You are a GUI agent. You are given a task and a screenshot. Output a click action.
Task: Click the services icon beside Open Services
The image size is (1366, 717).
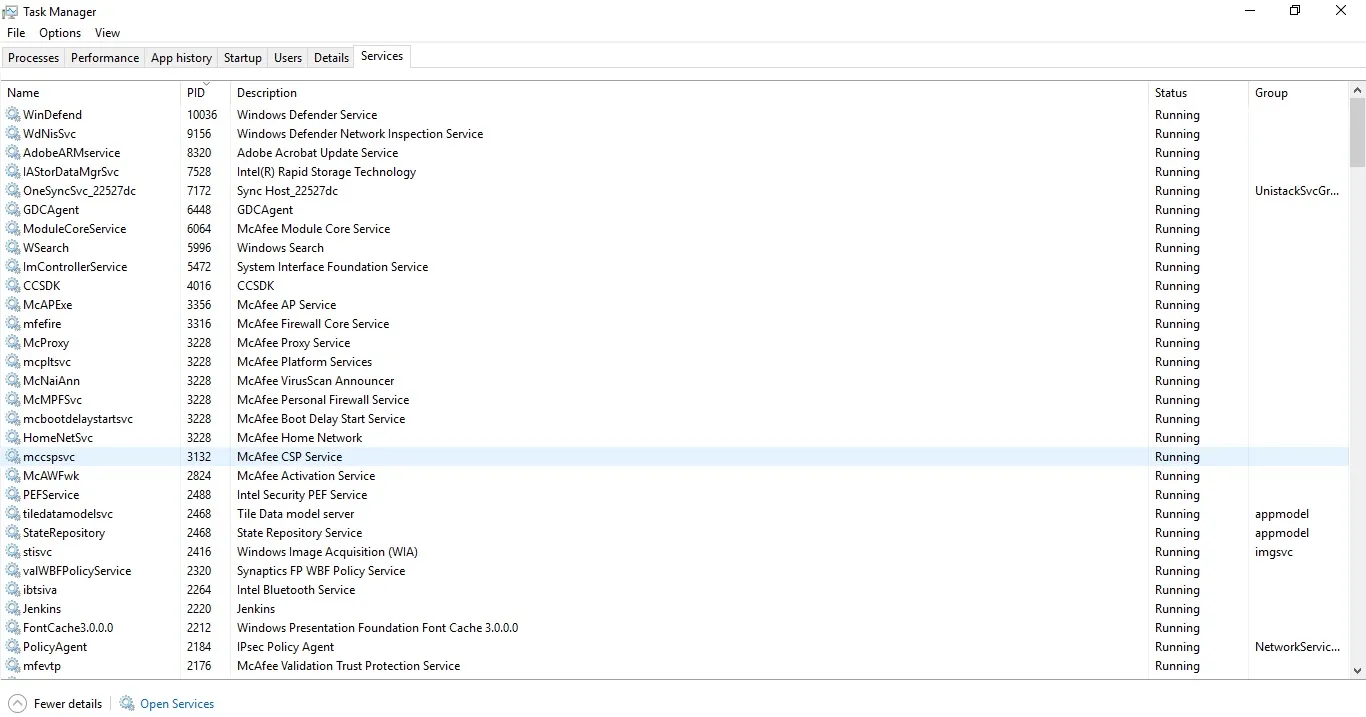coord(127,703)
